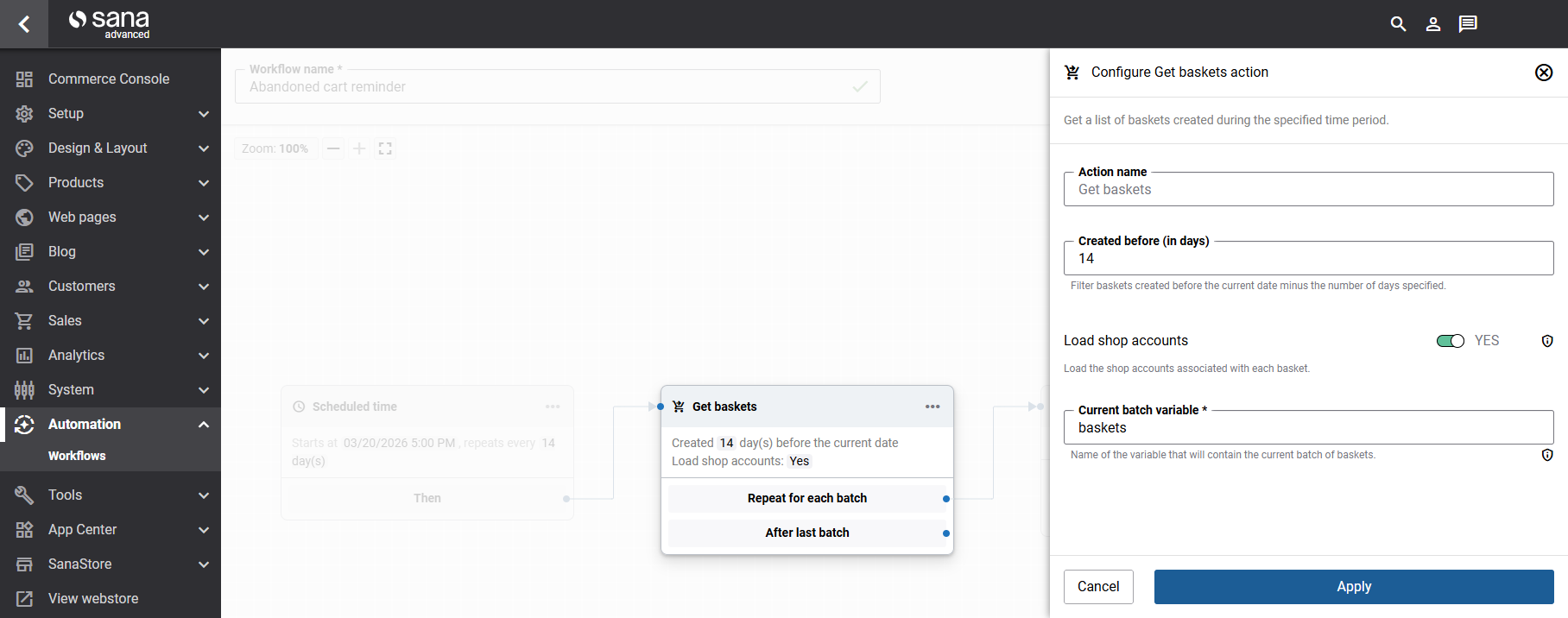Image resolution: width=1568 pixels, height=618 pixels.
Task: Open the user account icon
Action: 1432,24
